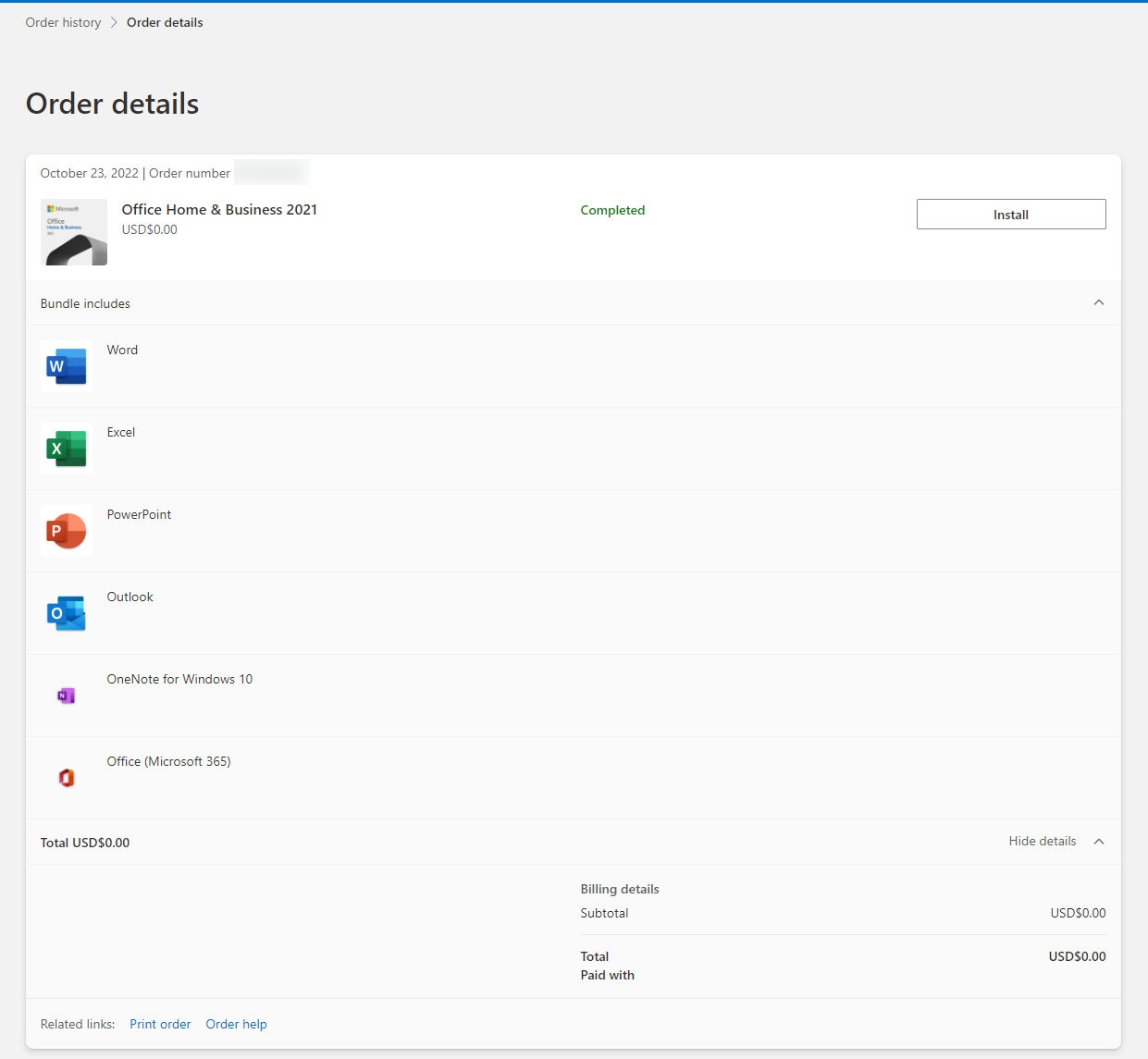The width and height of the screenshot is (1148, 1059).
Task: Click the Office Home & Business 2021 title
Action: click(x=219, y=210)
